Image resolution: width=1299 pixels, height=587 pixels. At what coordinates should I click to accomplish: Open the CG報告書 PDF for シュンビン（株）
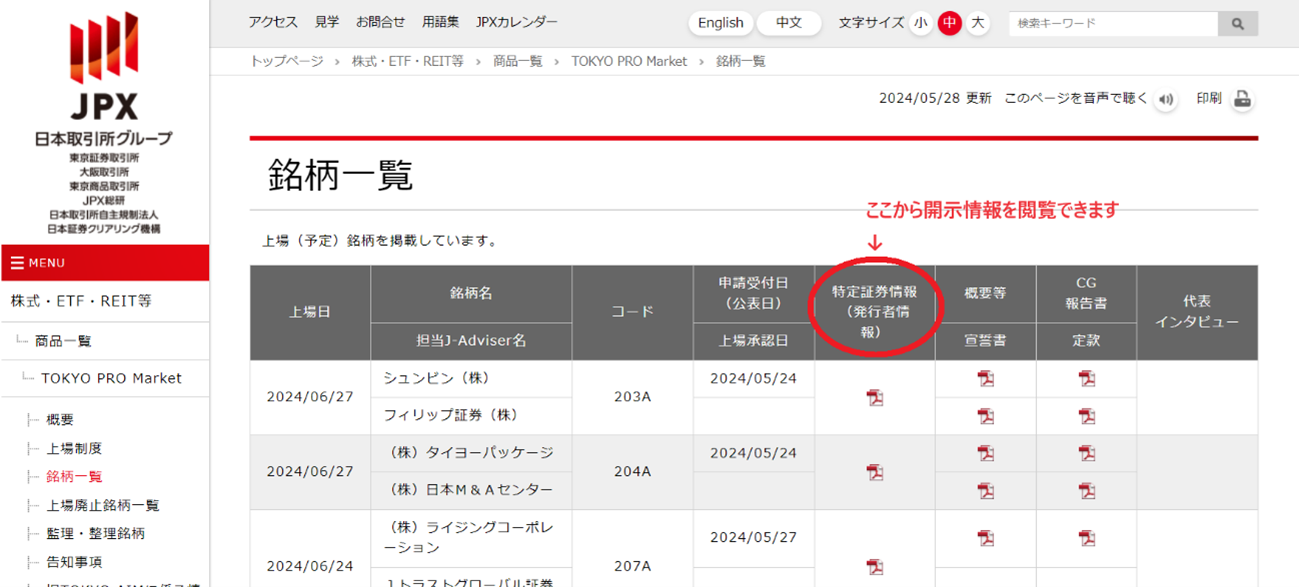click(x=1087, y=379)
